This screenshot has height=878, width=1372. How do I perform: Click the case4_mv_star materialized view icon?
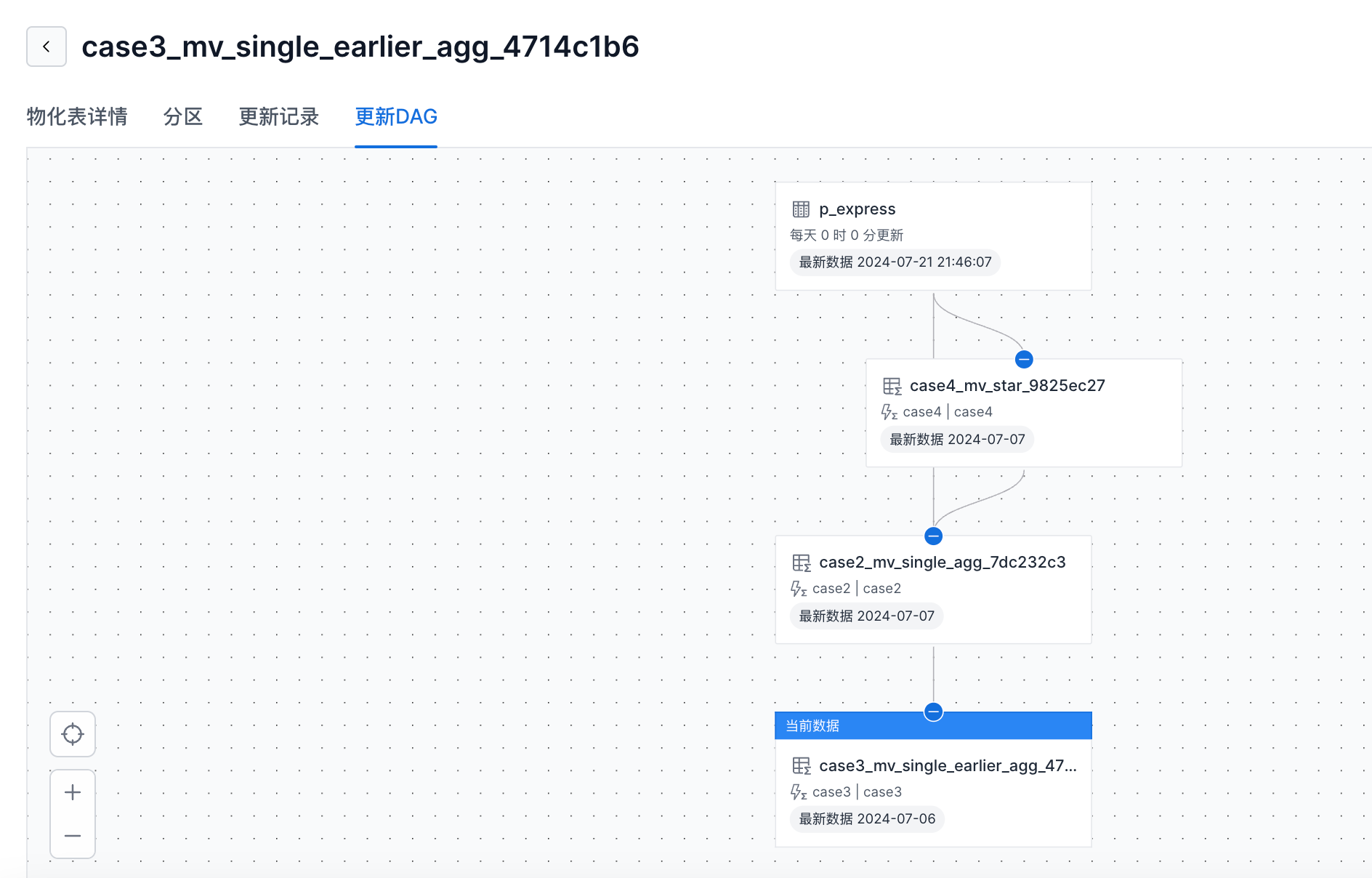pyautogui.click(x=892, y=386)
